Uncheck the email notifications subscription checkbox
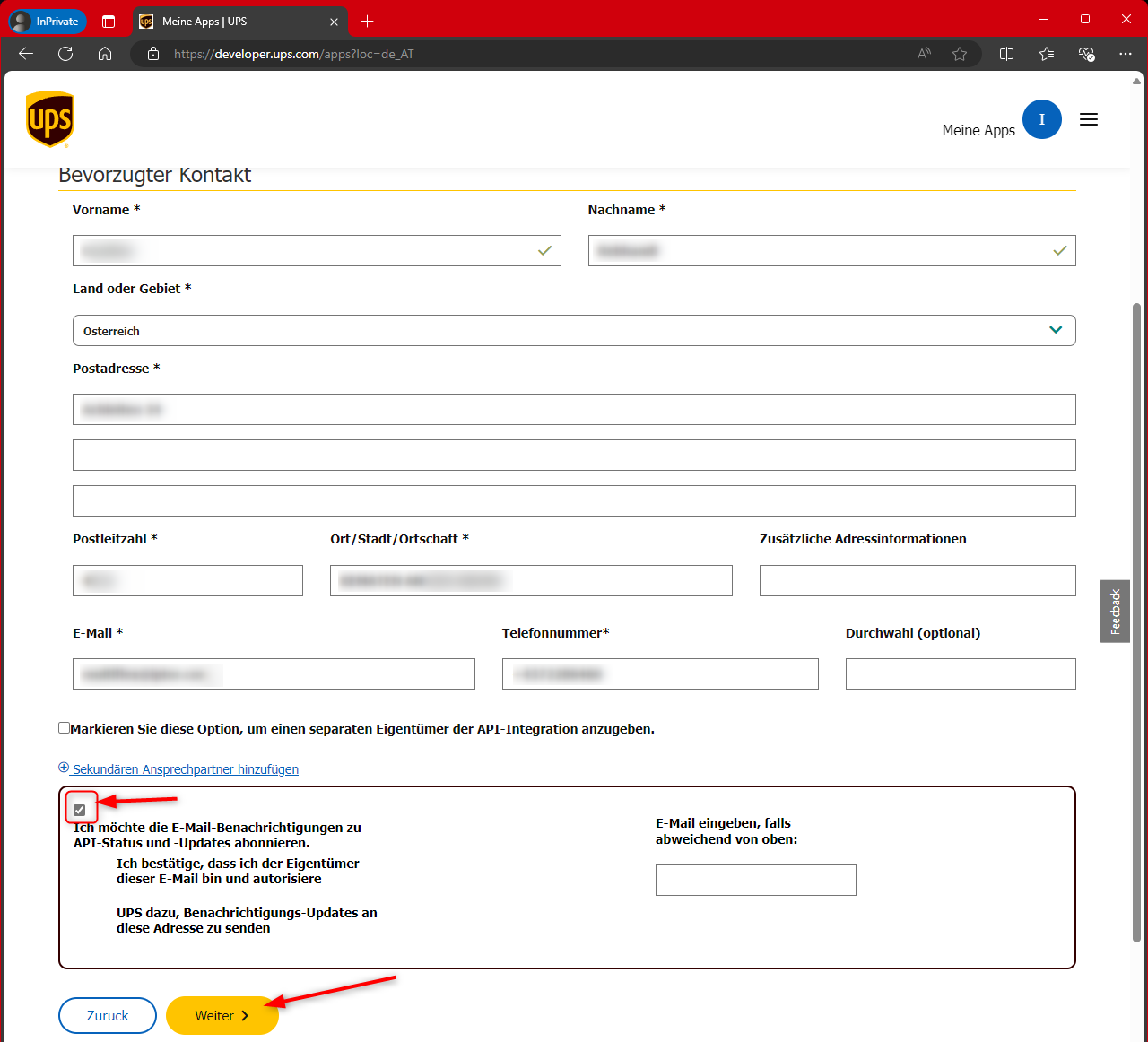This screenshot has width=1148, height=1042. 80,810
